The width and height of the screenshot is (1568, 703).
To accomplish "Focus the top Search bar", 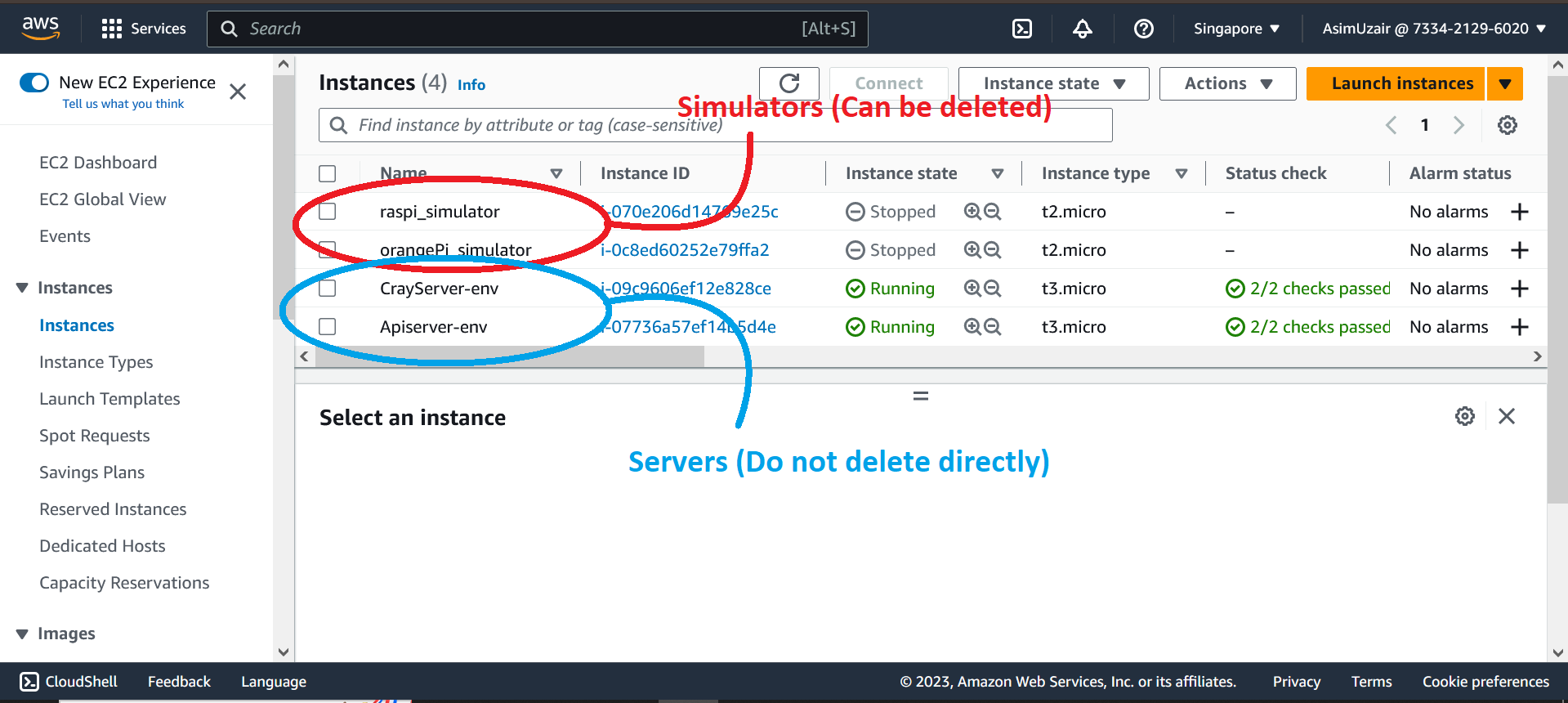I will (538, 29).
